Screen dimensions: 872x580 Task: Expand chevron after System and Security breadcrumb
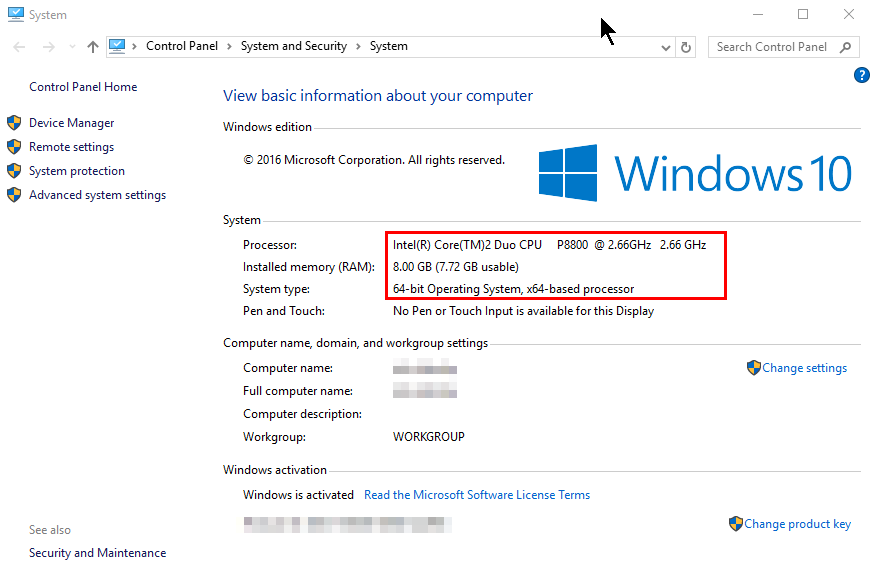pyautogui.click(x=358, y=47)
